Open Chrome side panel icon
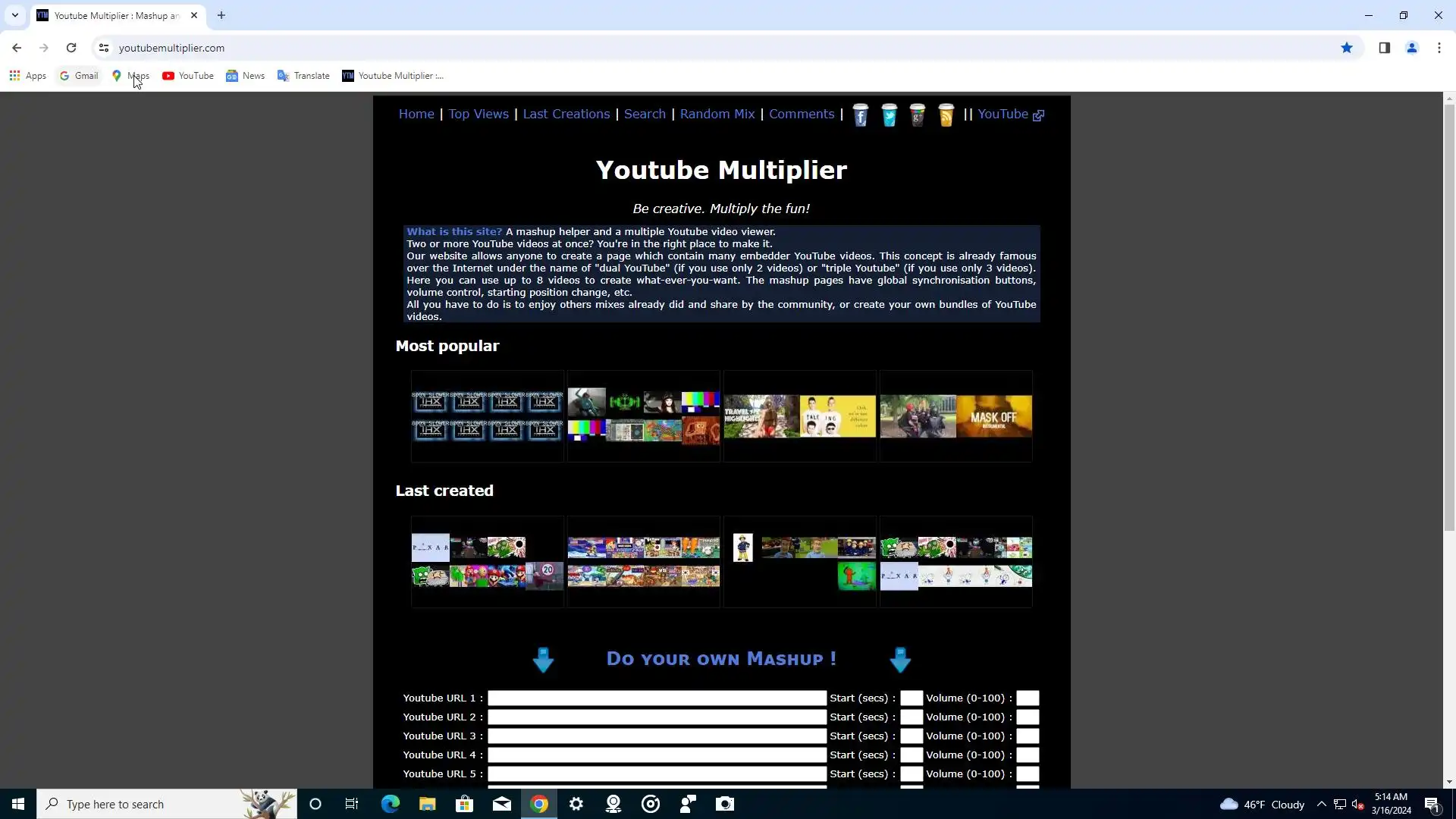The width and height of the screenshot is (1456, 819). coord(1384,48)
